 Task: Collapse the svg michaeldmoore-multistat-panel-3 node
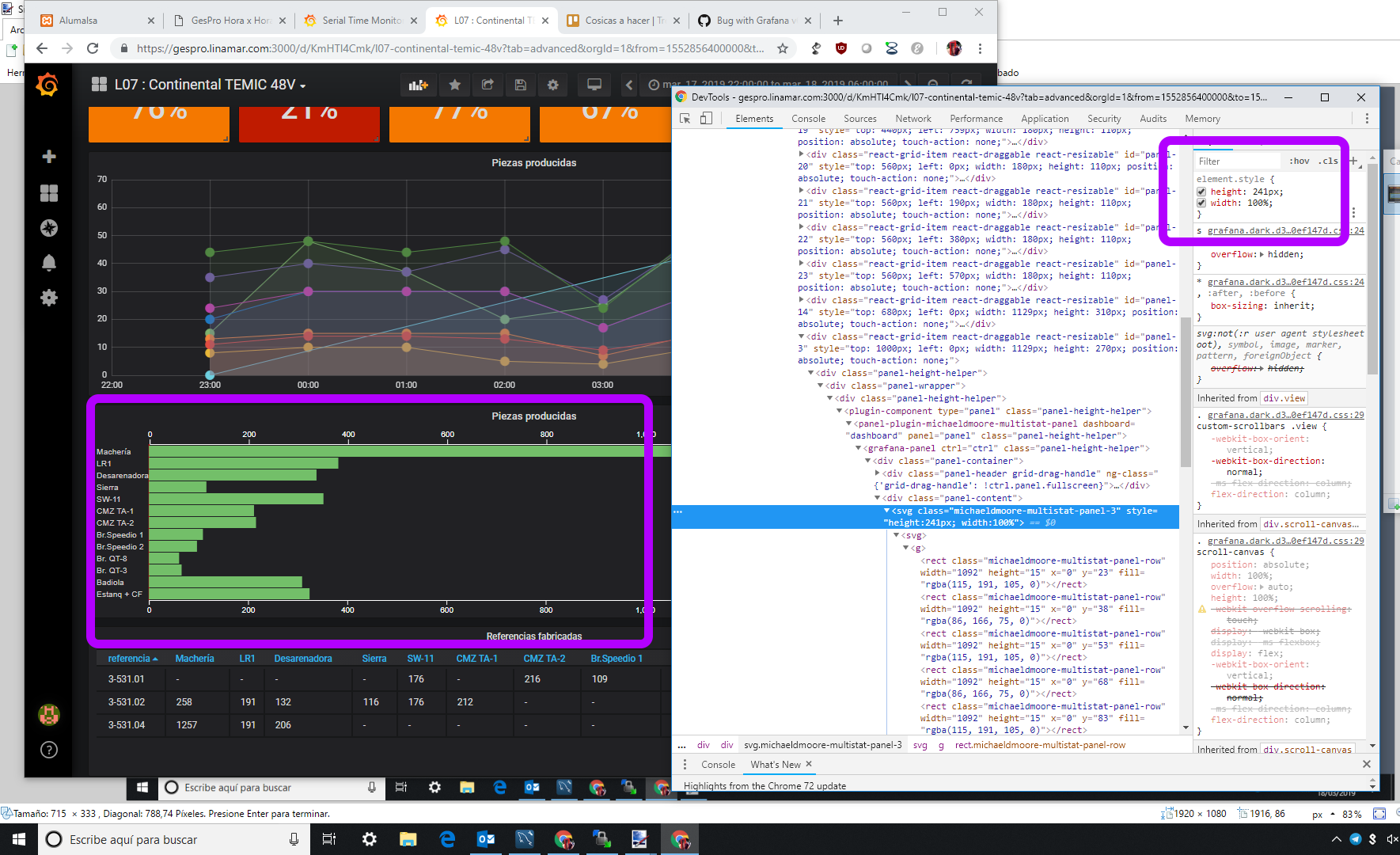pyautogui.click(x=887, y=511)
